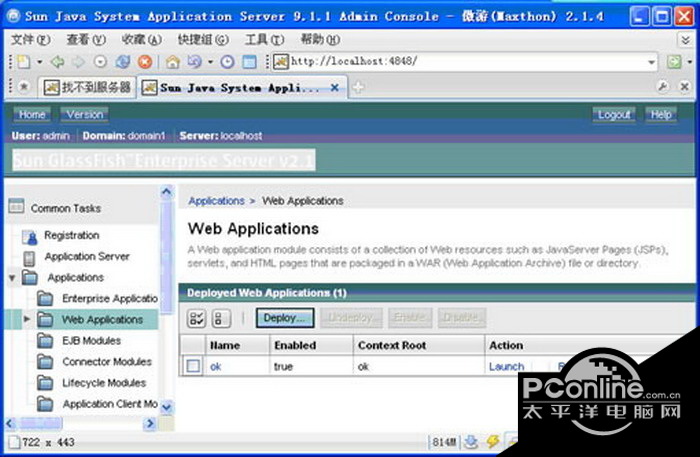Open the ok application name link
Viewport: 700px width, 457px height.
216,366
